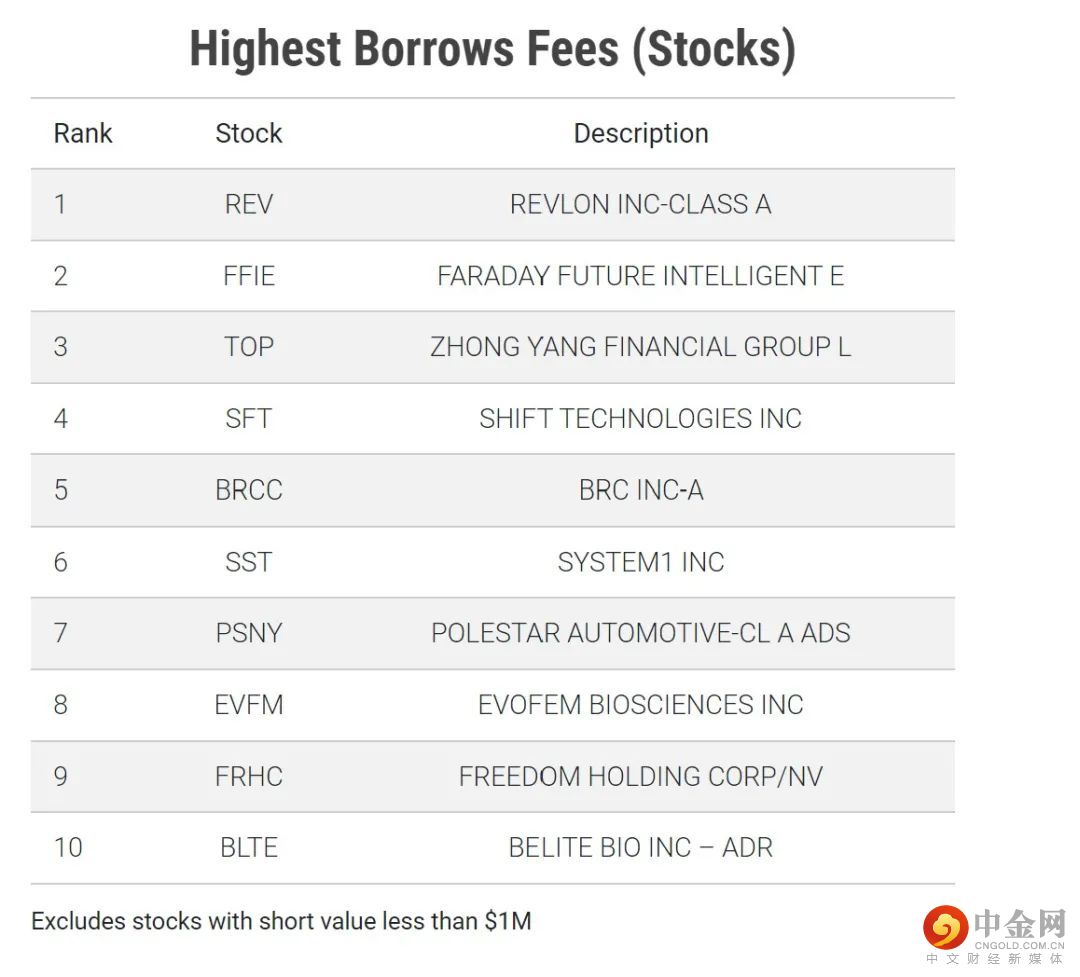Click Polestar Automotive description cell

click(640, 633)
